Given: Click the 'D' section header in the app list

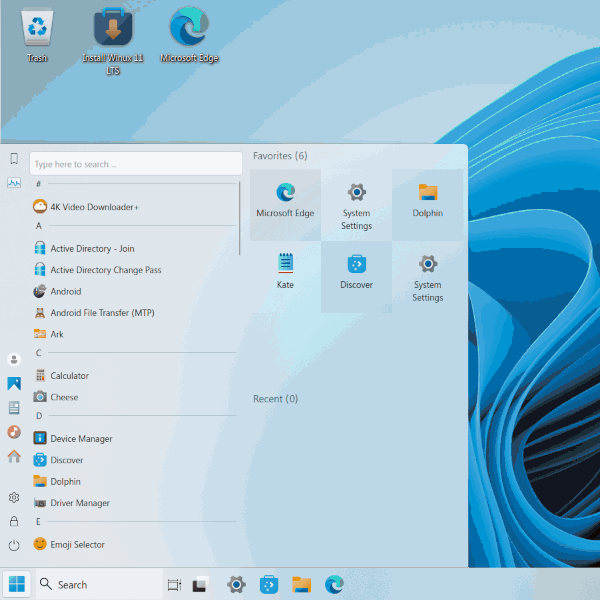Looking at the screenshot, I should (x=38, y=416).
